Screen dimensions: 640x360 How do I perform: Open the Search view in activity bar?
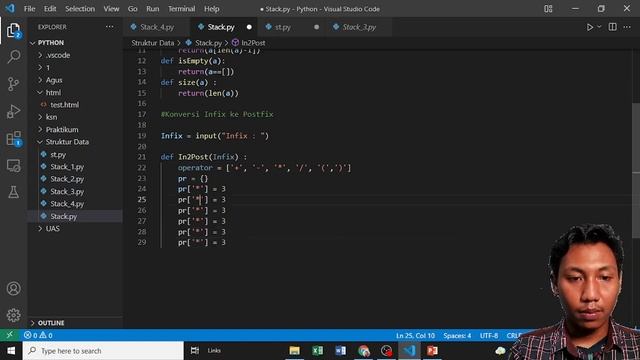[13, 57]
